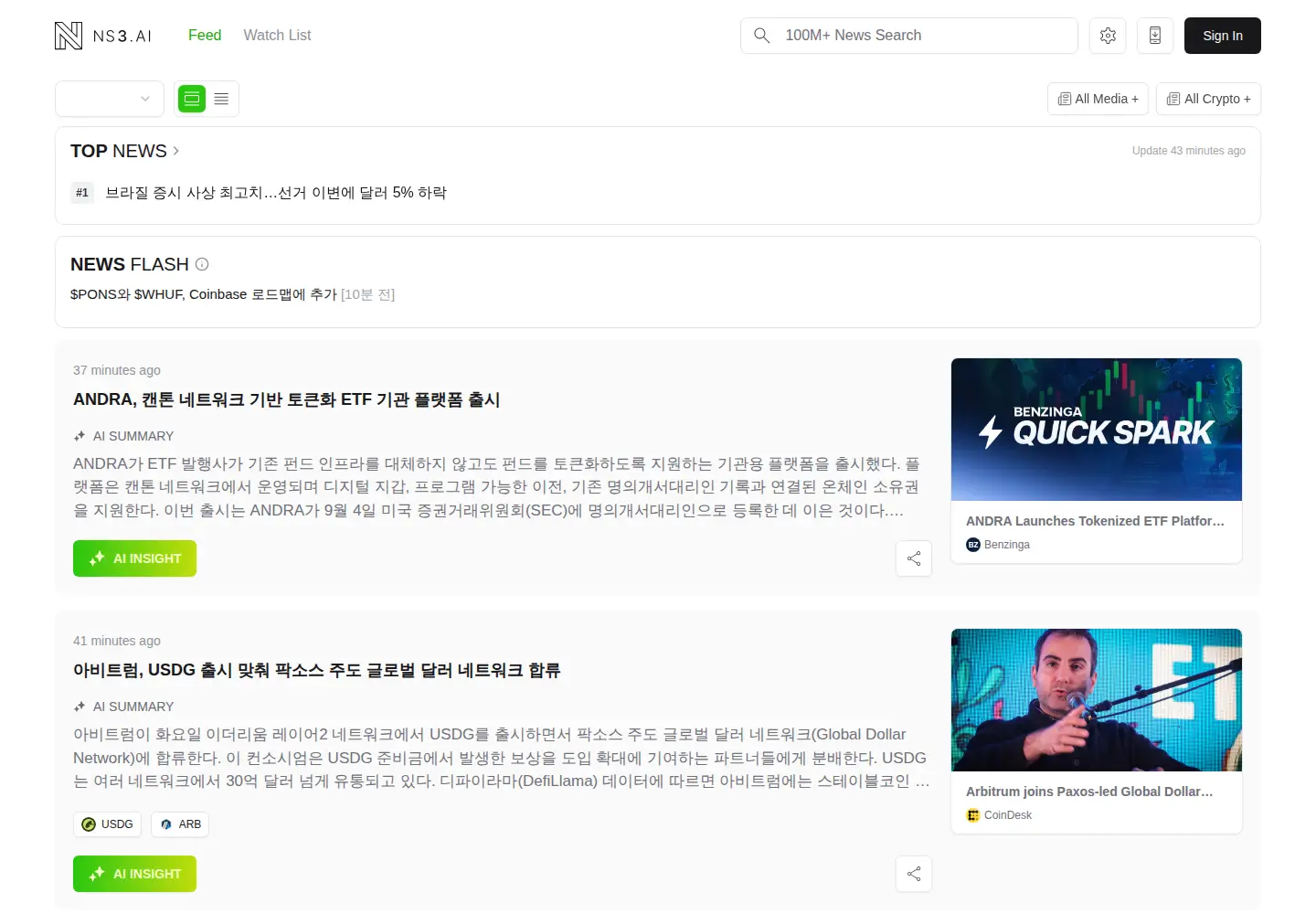Click the NS3.AI logo
Image resolution: width=1316 pixels, height=914 pixels.
pyautogui.click(x=103, y=36)
